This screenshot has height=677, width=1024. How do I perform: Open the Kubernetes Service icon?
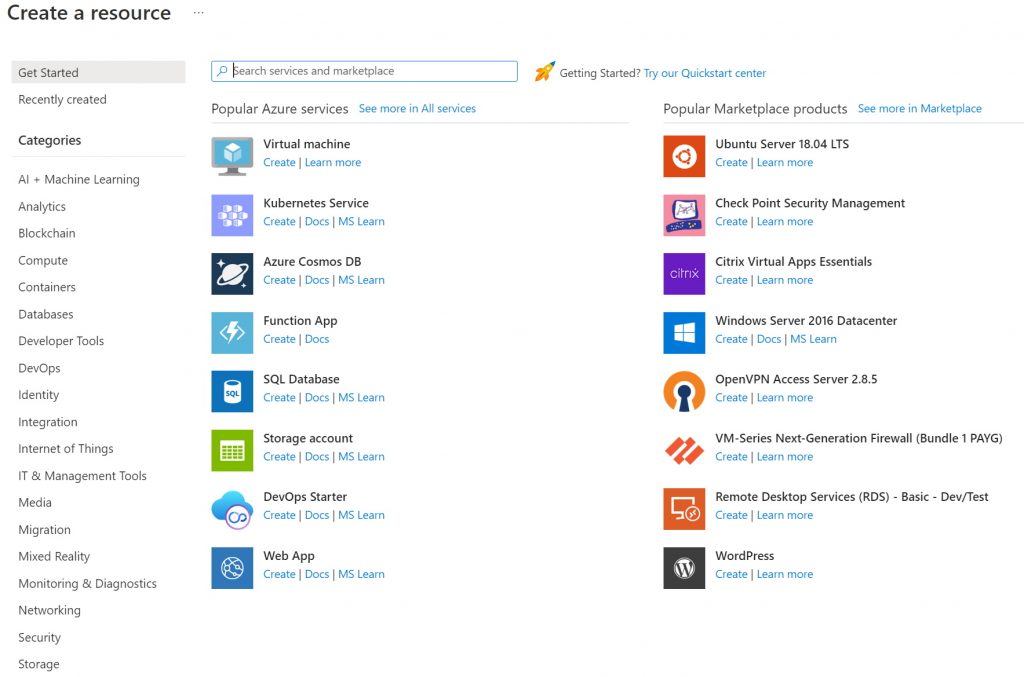coord(232,215)
